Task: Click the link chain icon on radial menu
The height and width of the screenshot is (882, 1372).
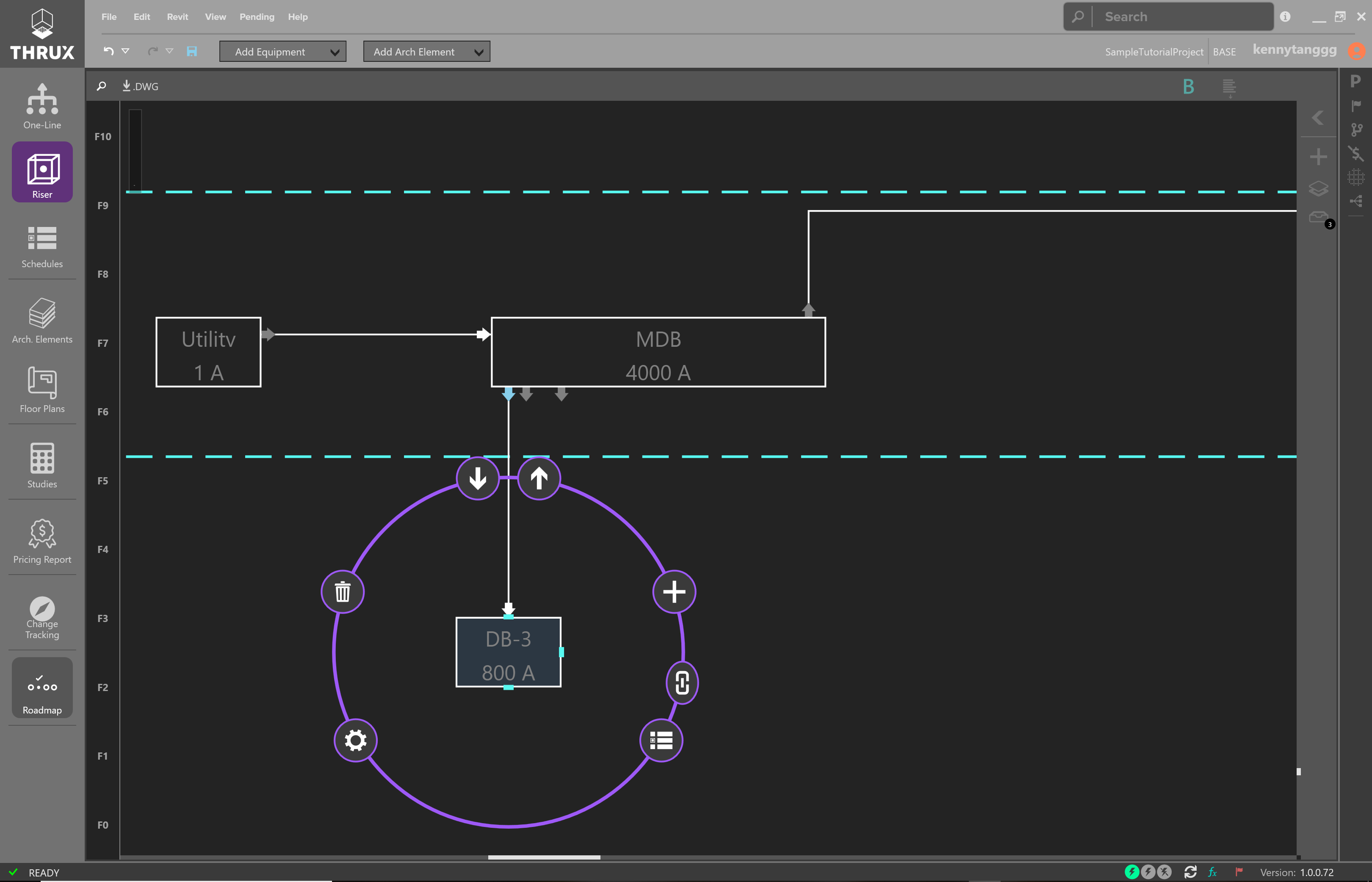Action: (x=682, y=683)
